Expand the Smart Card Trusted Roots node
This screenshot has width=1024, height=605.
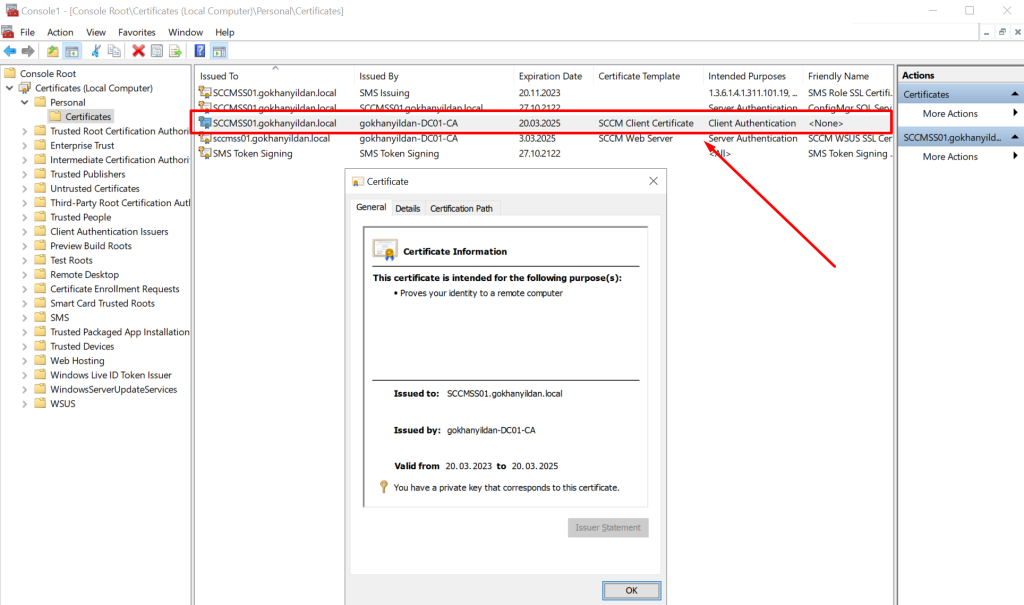(x=25, y=303)
